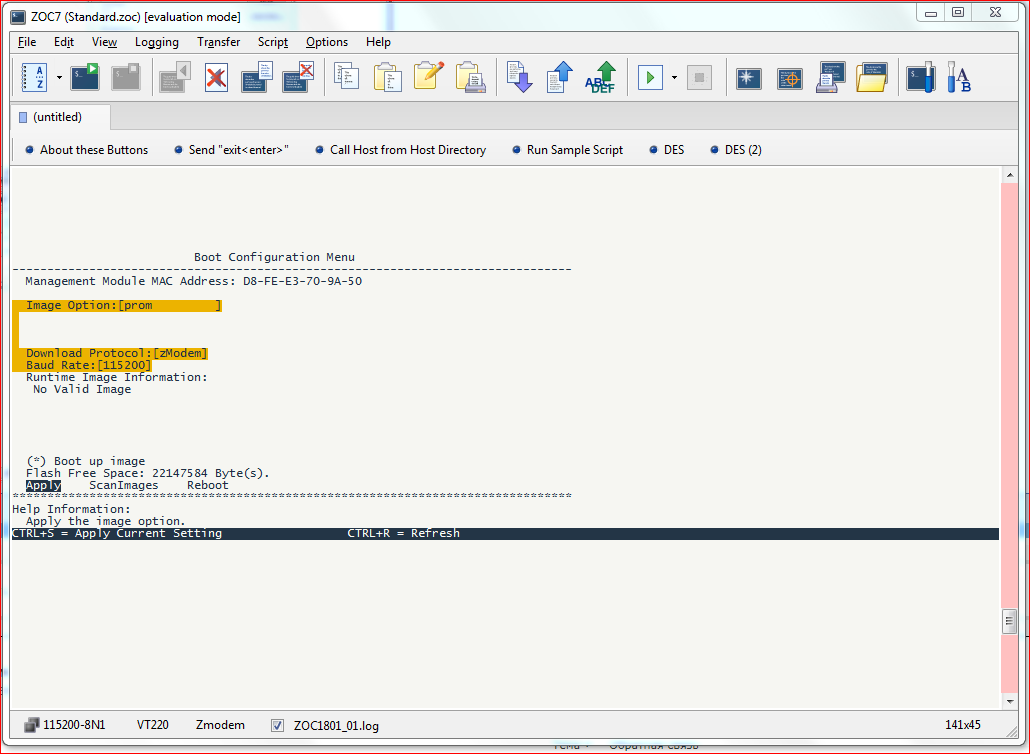Open the Transfer menu

coord(218,42)
